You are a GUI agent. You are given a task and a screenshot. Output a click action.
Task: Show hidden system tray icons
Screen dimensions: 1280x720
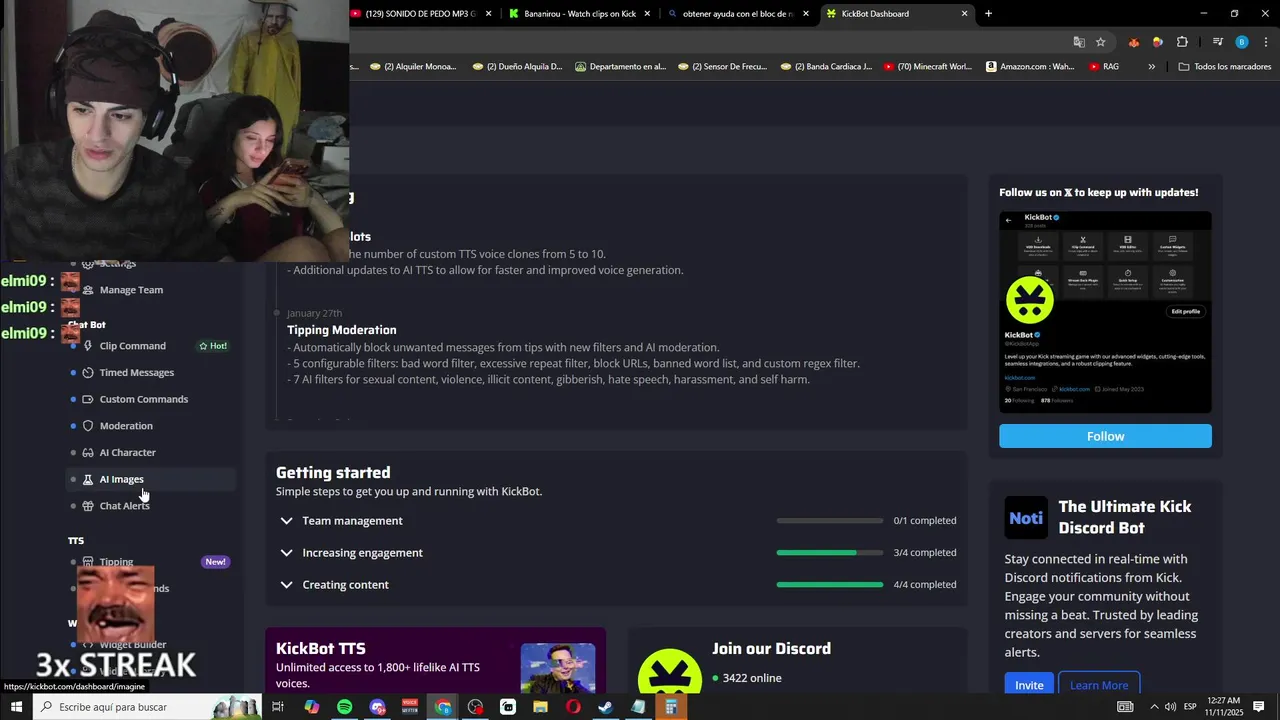point(1153,707)
